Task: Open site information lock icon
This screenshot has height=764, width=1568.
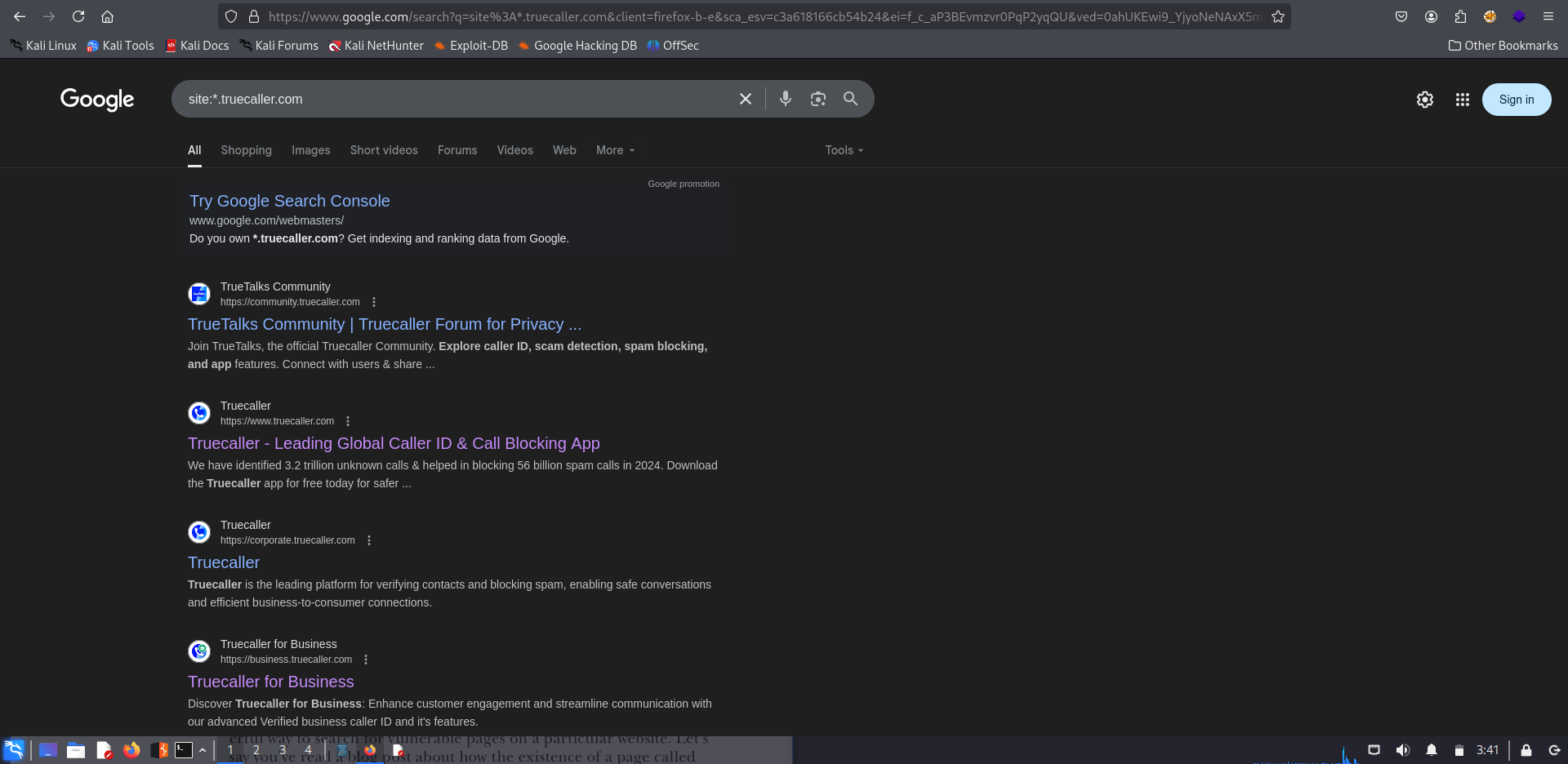Action: click(253, 16)
